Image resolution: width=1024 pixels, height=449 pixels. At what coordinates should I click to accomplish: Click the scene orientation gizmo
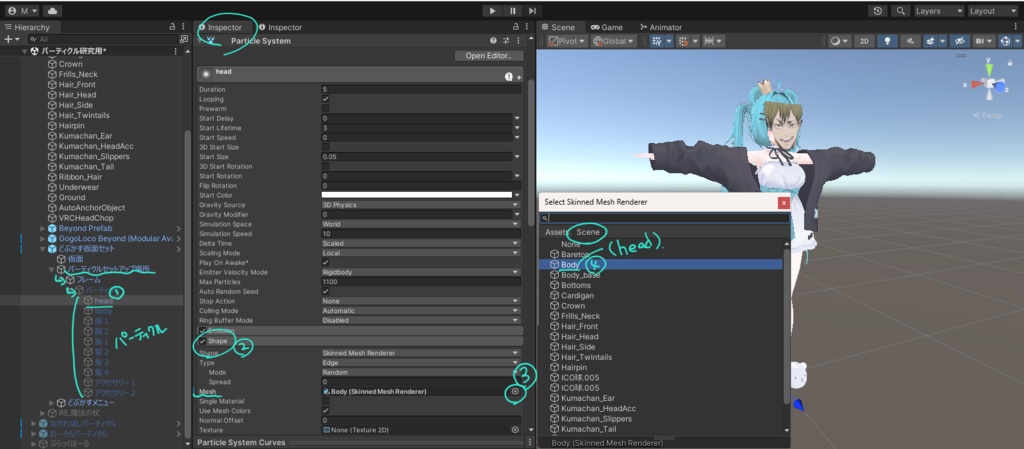click(990, 84)
